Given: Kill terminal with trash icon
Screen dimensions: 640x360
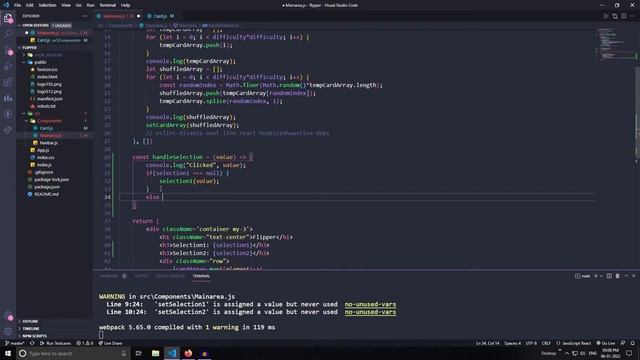Looking at the screenshot, I should coord(617,276).
